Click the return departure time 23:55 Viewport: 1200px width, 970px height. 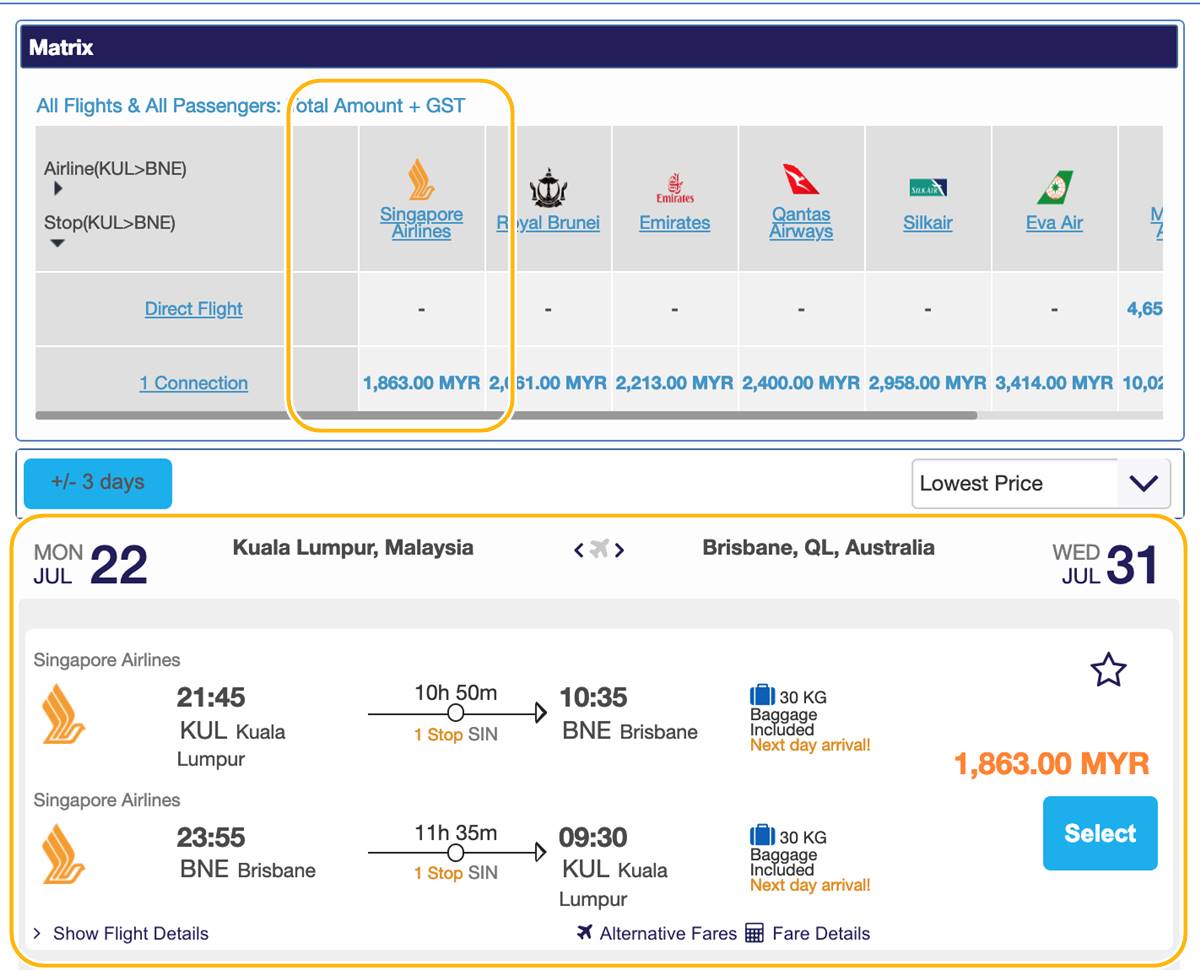[x=211, y=837]
